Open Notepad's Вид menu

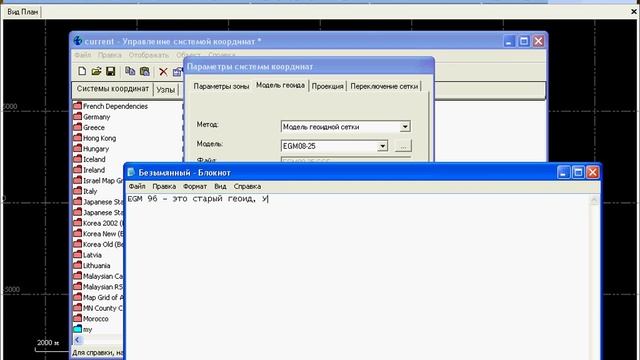click(220, 187)
